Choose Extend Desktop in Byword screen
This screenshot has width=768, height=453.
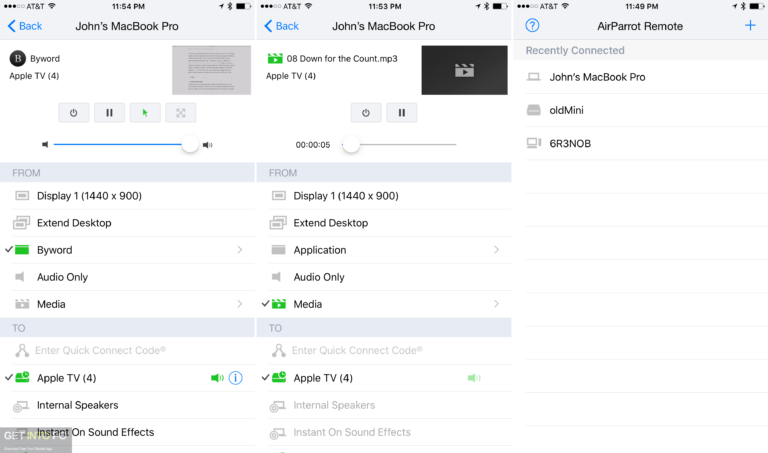click(127, 223)
